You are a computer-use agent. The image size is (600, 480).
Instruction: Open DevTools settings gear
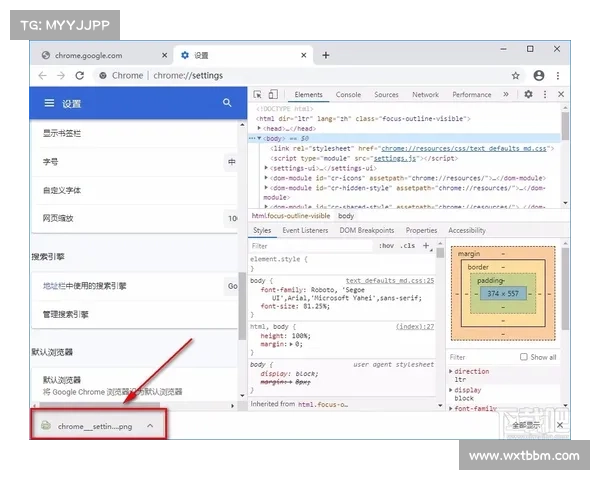(528, 94)
